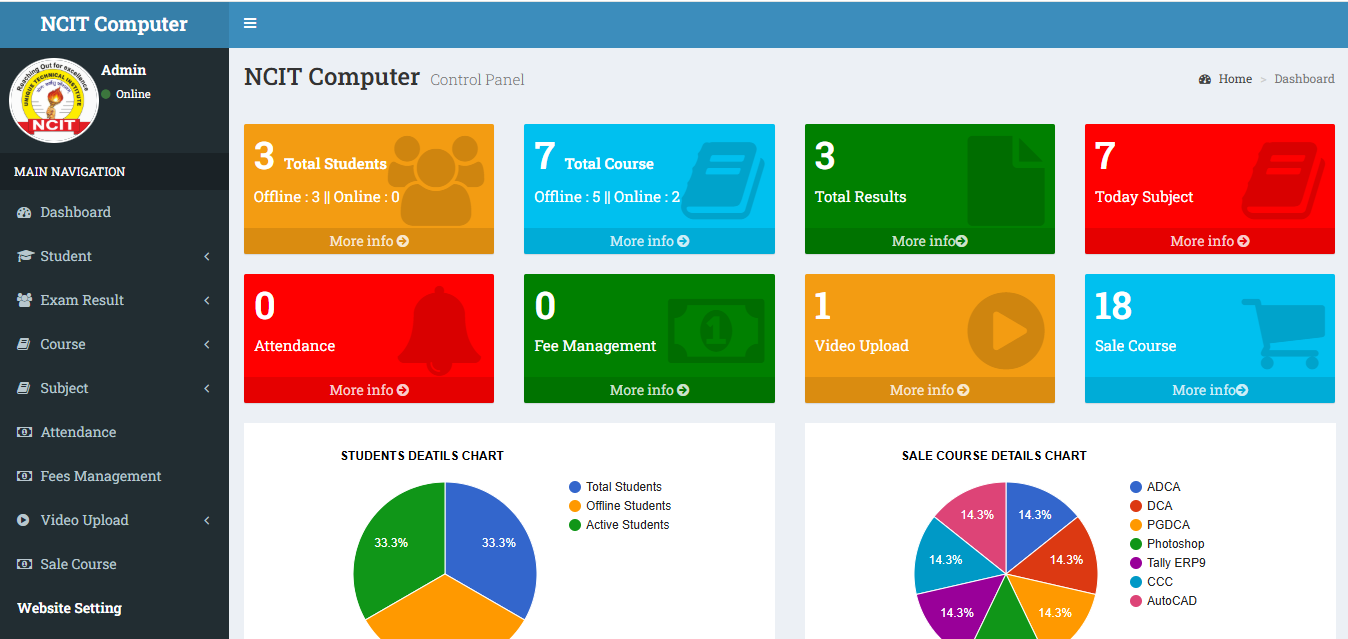Click the blue Total Students legend swatch
Screen dimensions: 1348x639
(575, 487)
